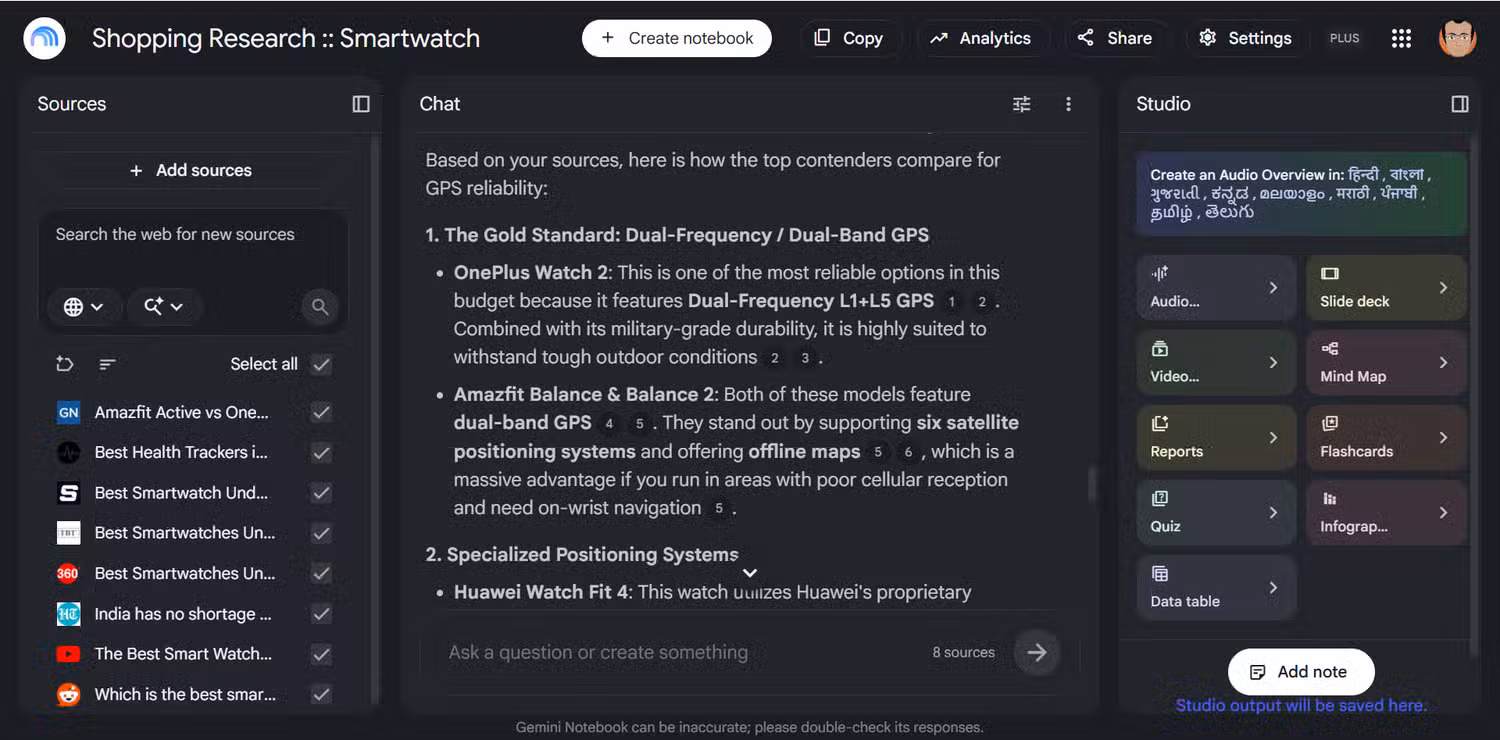The width and height of the screenshot is (1500, 740).
Task: Expand the Mind Map options arrow
Action: coord(1443,362)
